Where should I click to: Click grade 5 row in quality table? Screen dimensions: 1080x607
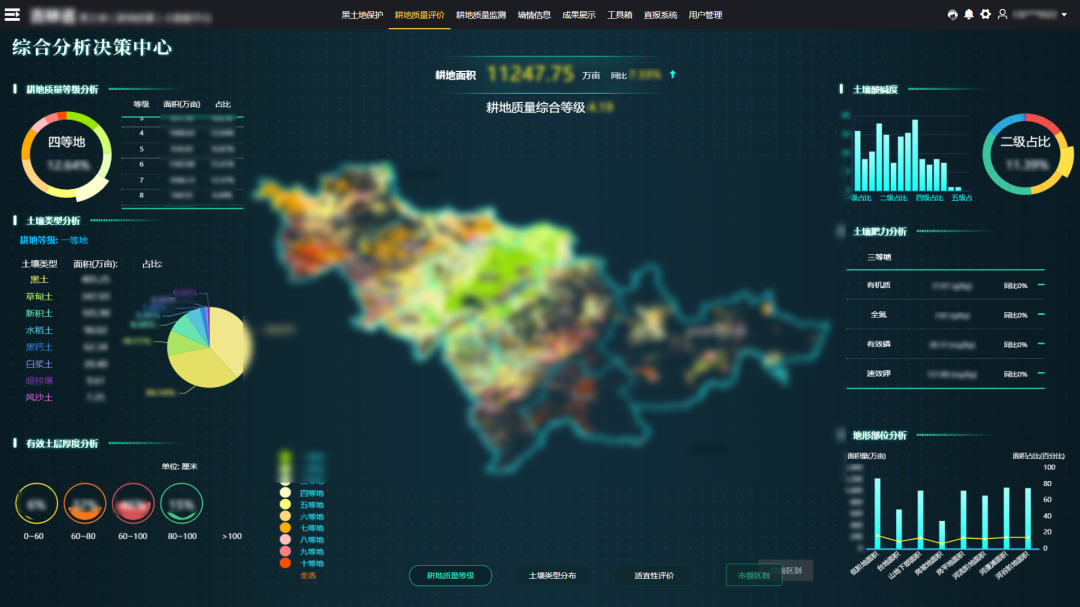182,149
